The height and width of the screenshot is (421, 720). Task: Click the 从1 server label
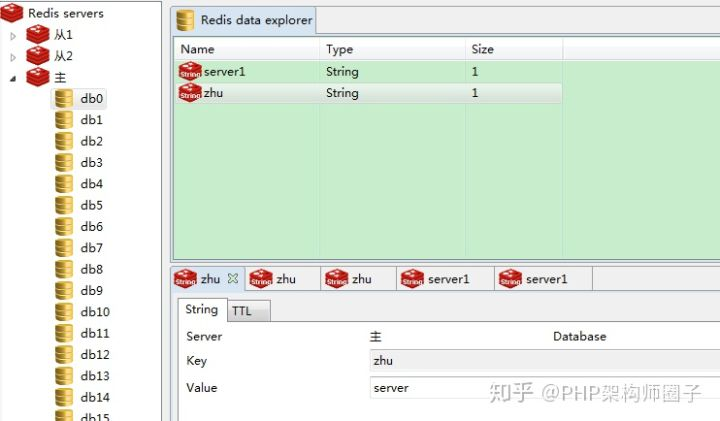pyautogui.click(x=63, y=34)
